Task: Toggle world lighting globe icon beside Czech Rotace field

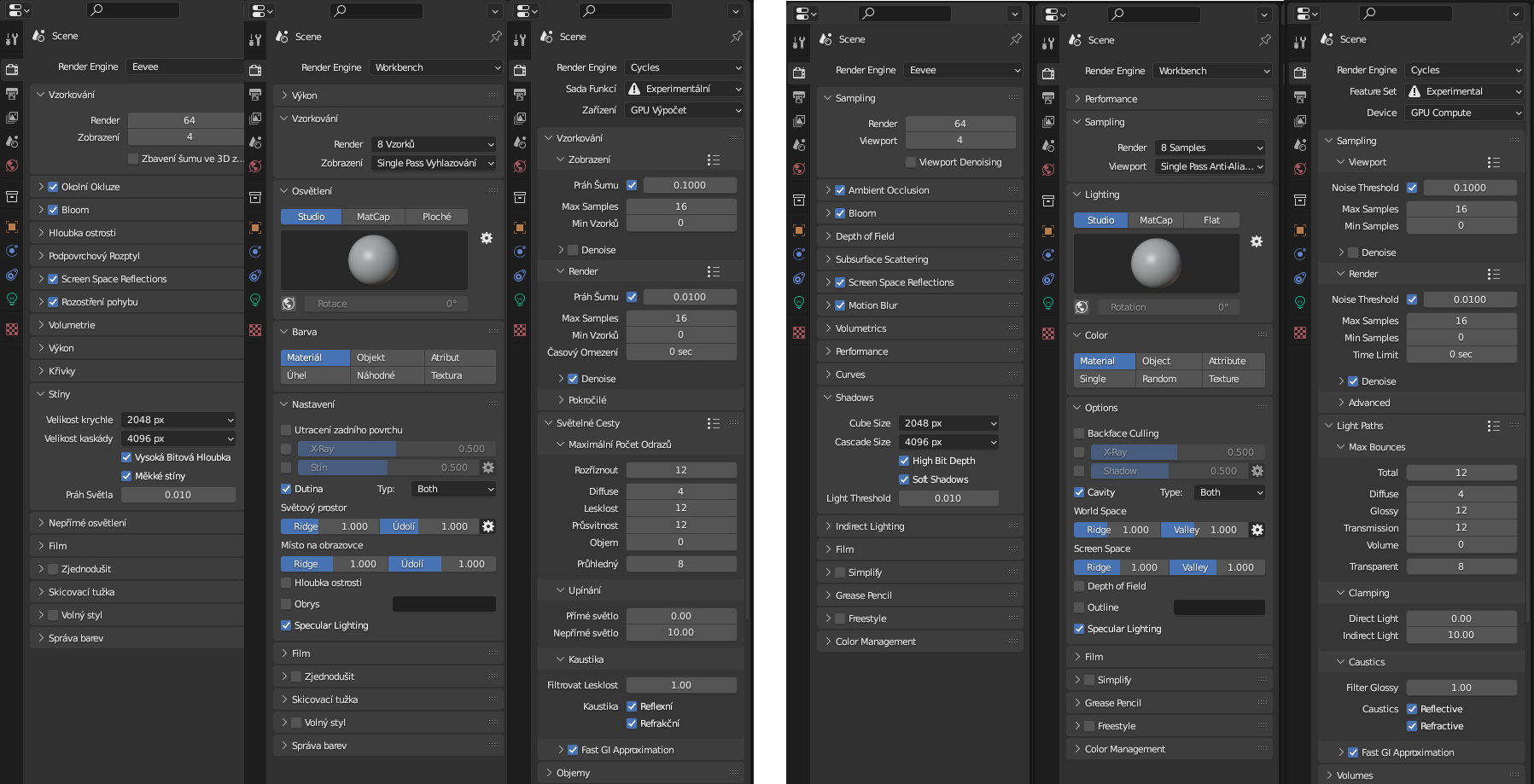Action: pyautogui.click(x=289, y=304)
